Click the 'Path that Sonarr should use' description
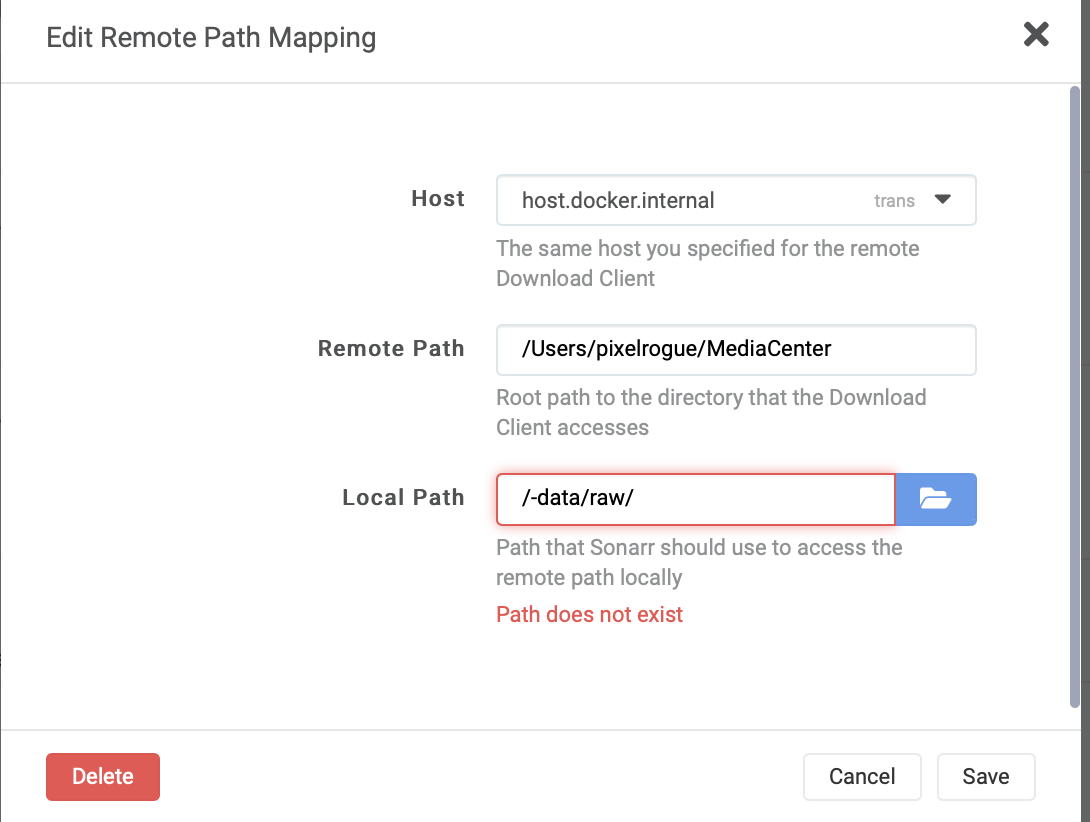The width and height of the screenshot is (1090, 822). [699, 562]
